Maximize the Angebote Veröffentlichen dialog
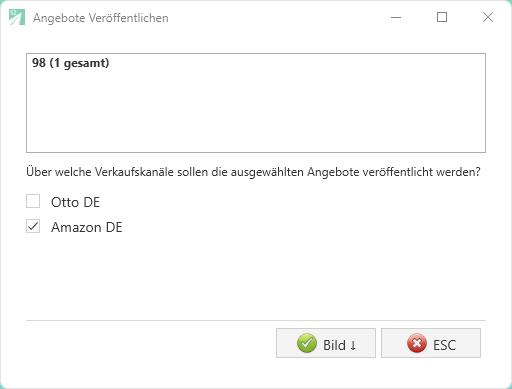 pyautogui.click(x=442, y=17)
